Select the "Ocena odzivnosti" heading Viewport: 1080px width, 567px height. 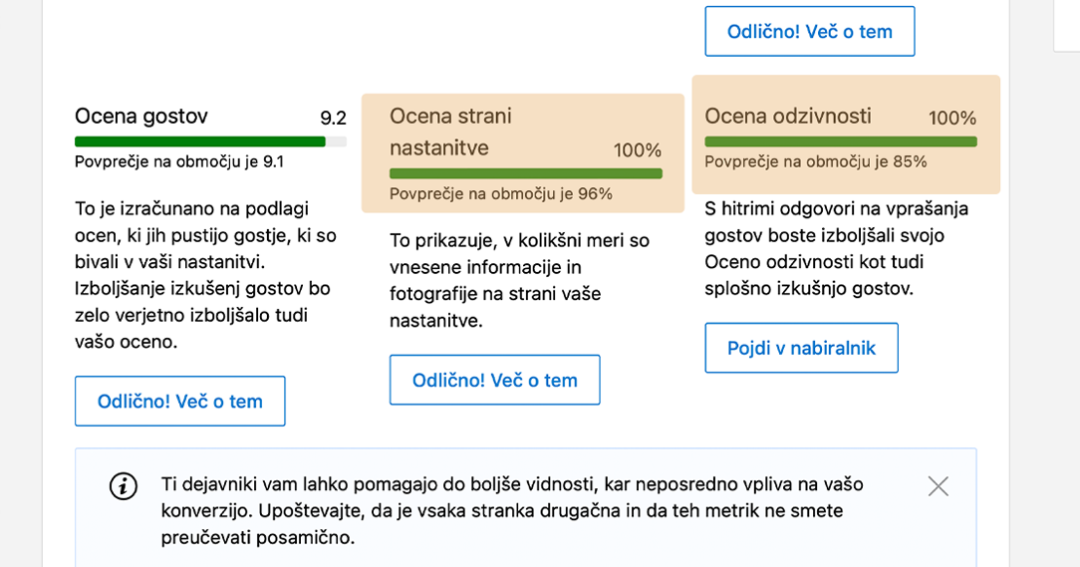coord(787,116)
